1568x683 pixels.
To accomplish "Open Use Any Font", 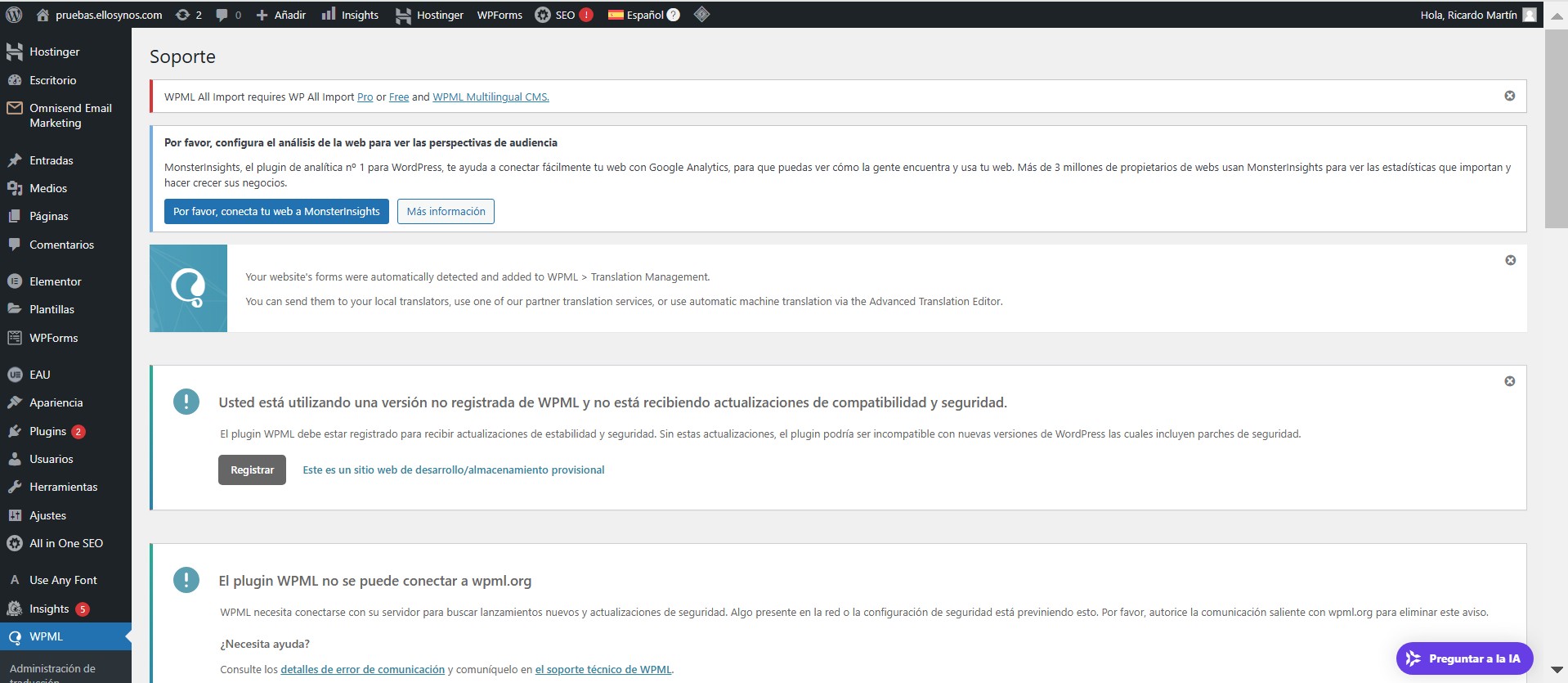I will click(65, 580).
